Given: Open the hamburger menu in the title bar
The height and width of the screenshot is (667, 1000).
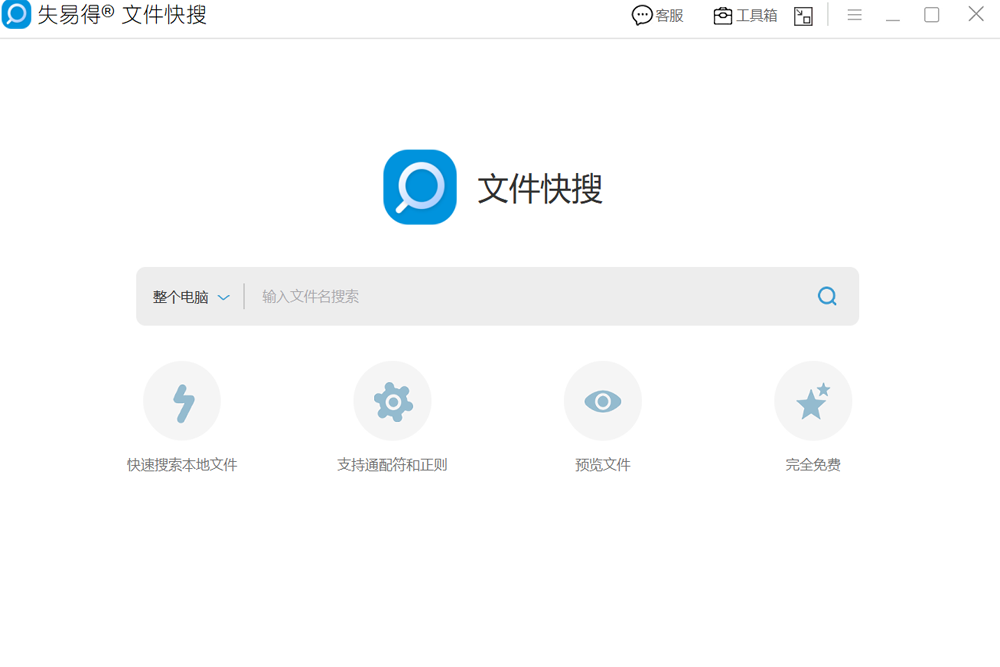Looking at the screenshot, I should (854, 15).
